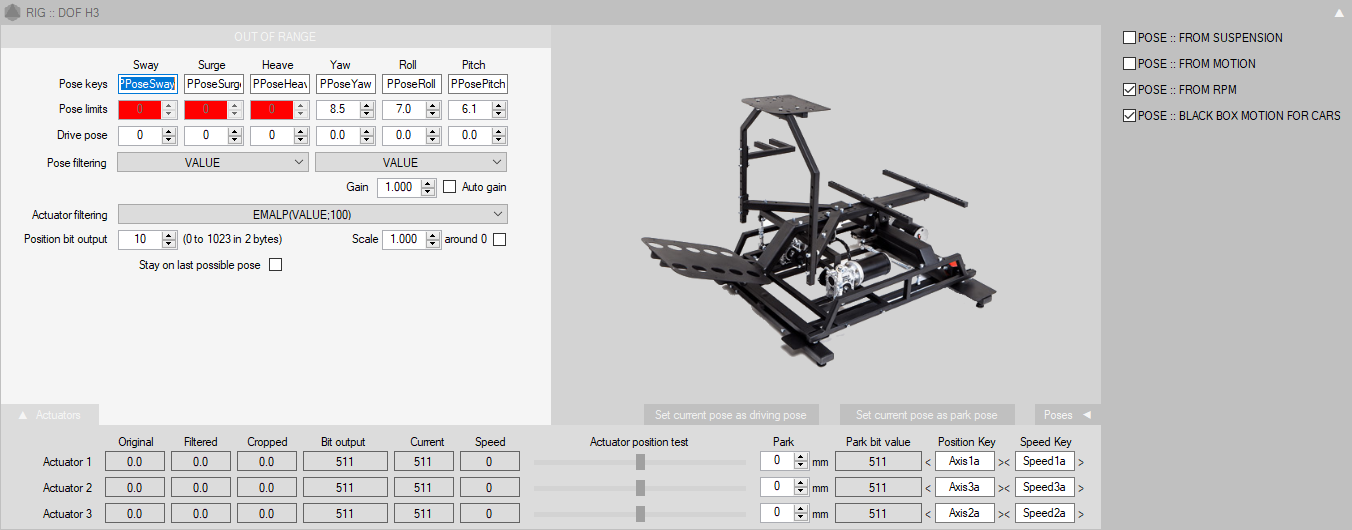Click Set current pose as park pose

(926, 414)
